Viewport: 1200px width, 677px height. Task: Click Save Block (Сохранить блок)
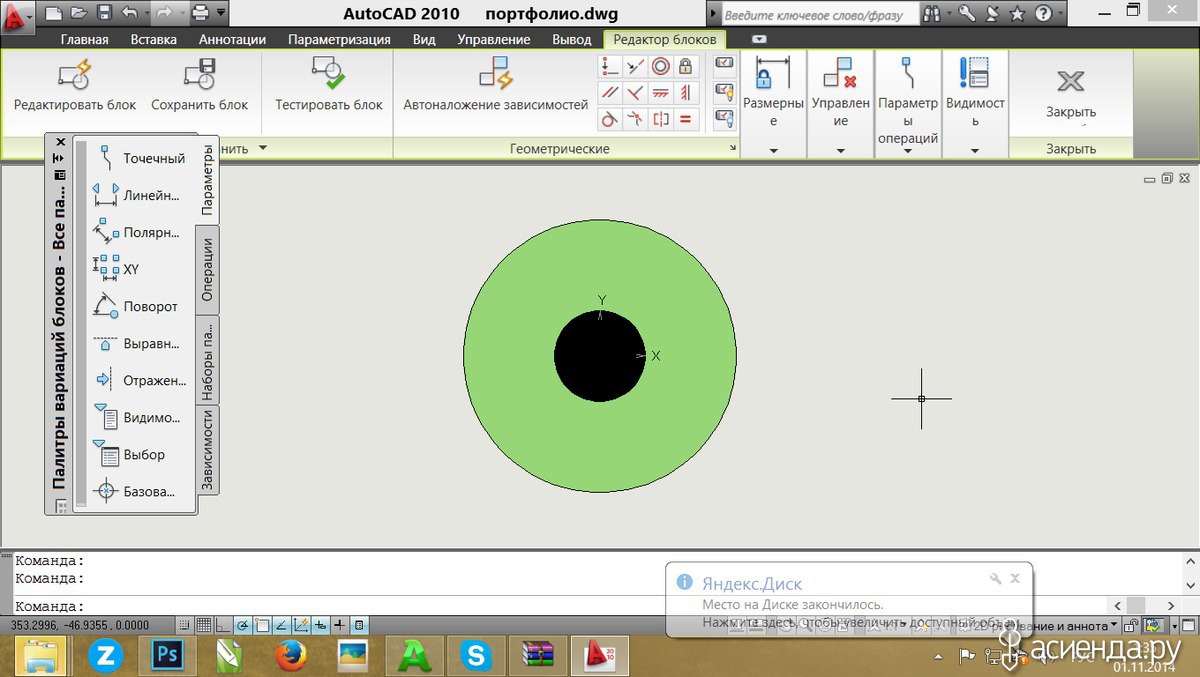(200, 85)
